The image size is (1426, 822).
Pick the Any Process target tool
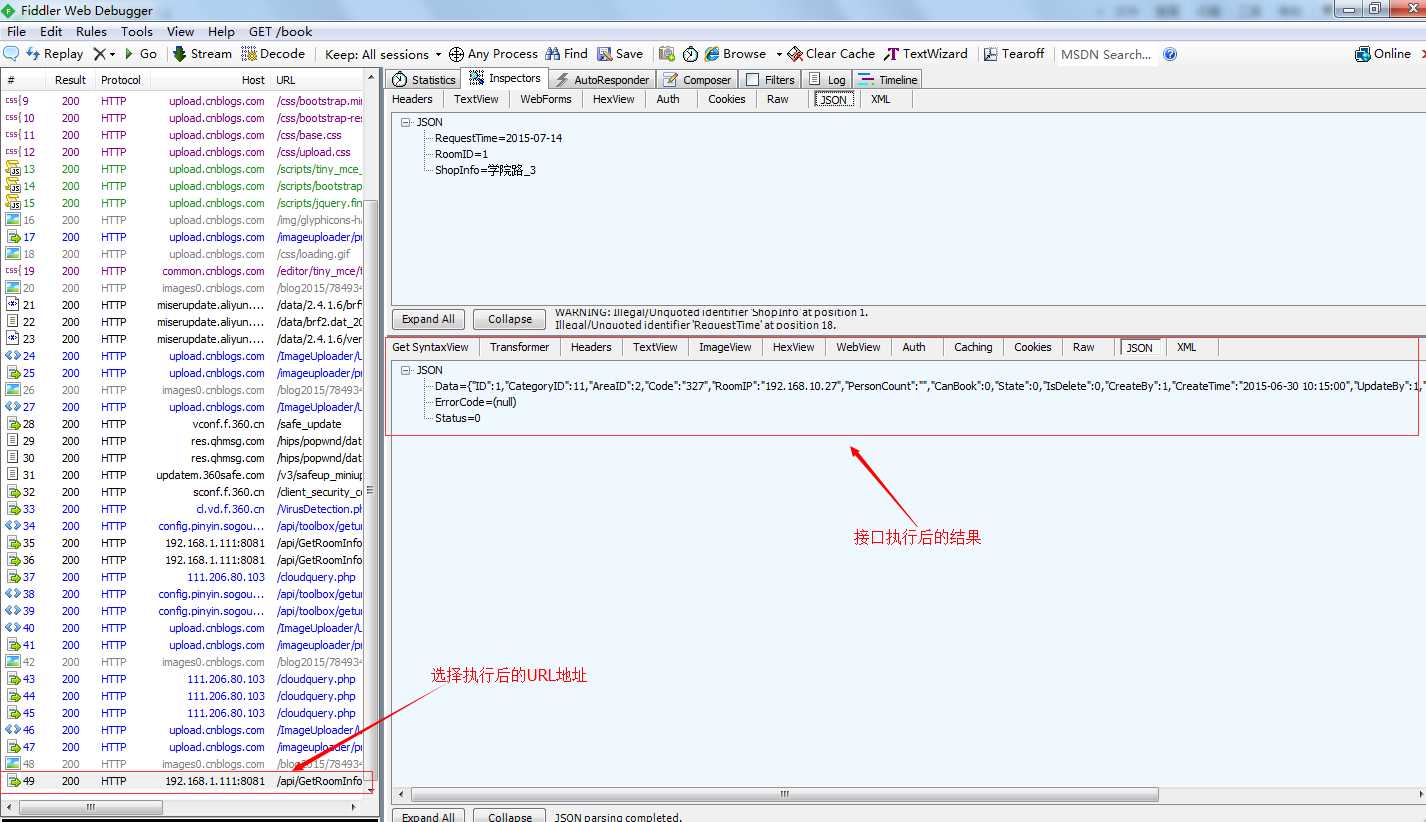(x=493, y=54)
